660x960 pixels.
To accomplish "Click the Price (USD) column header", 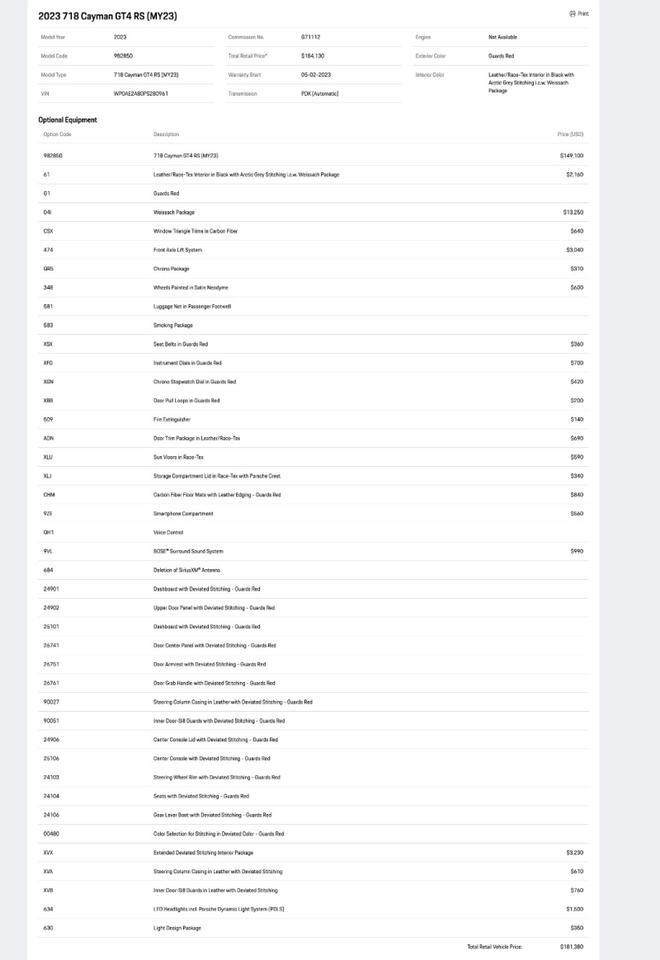I will tap(570, 134).
